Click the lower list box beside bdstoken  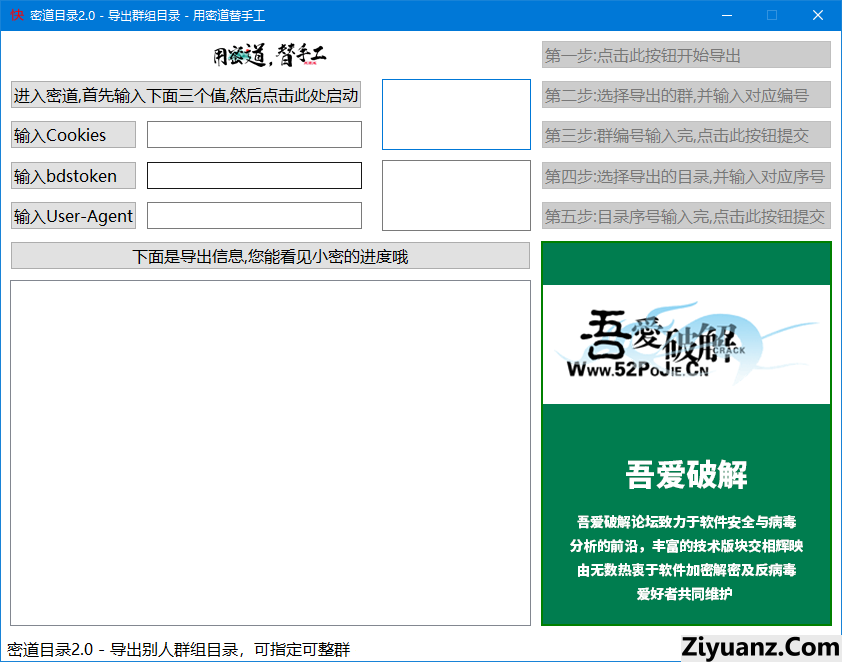(456, 195)
